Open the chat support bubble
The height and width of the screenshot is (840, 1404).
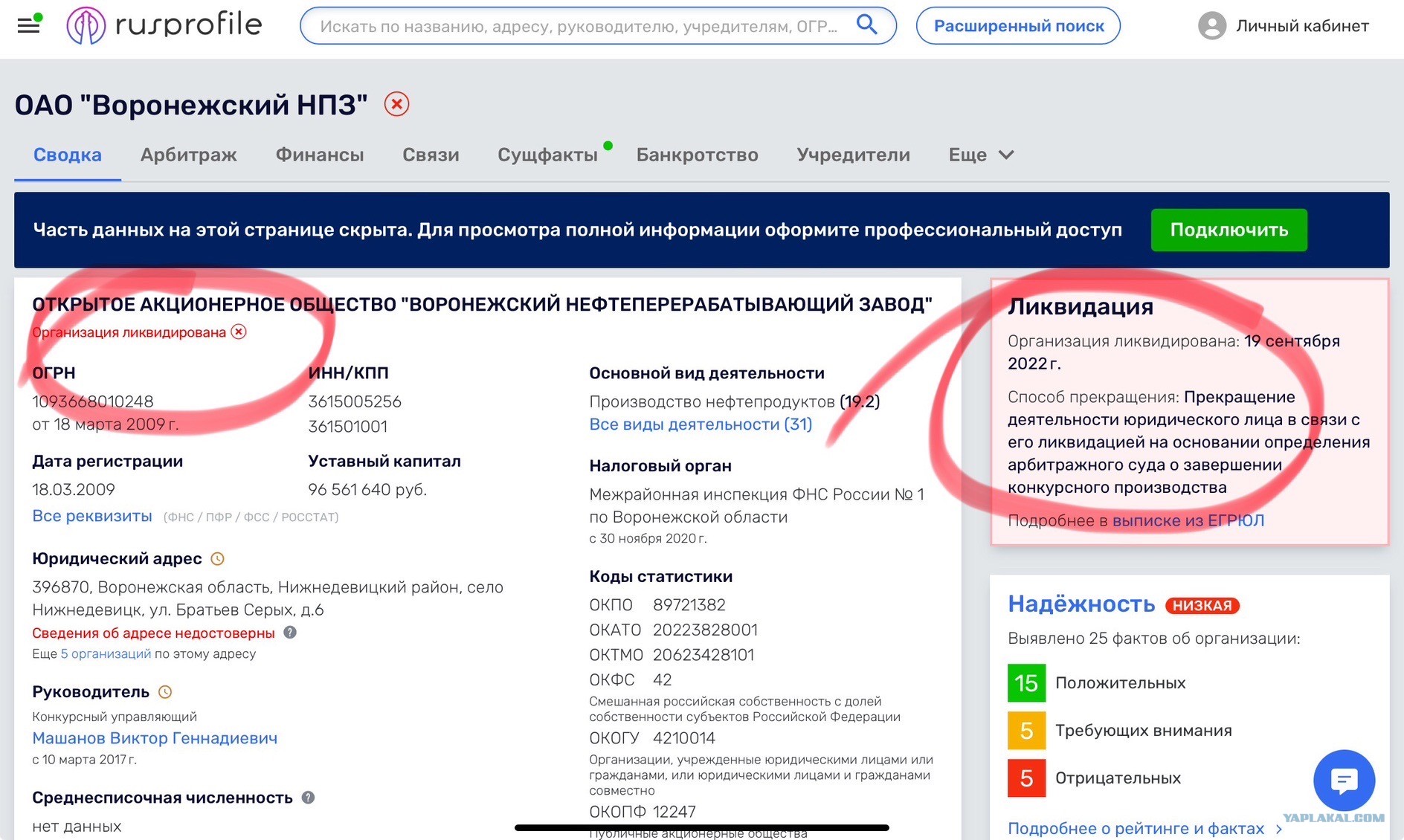(x=1344, y=780)
